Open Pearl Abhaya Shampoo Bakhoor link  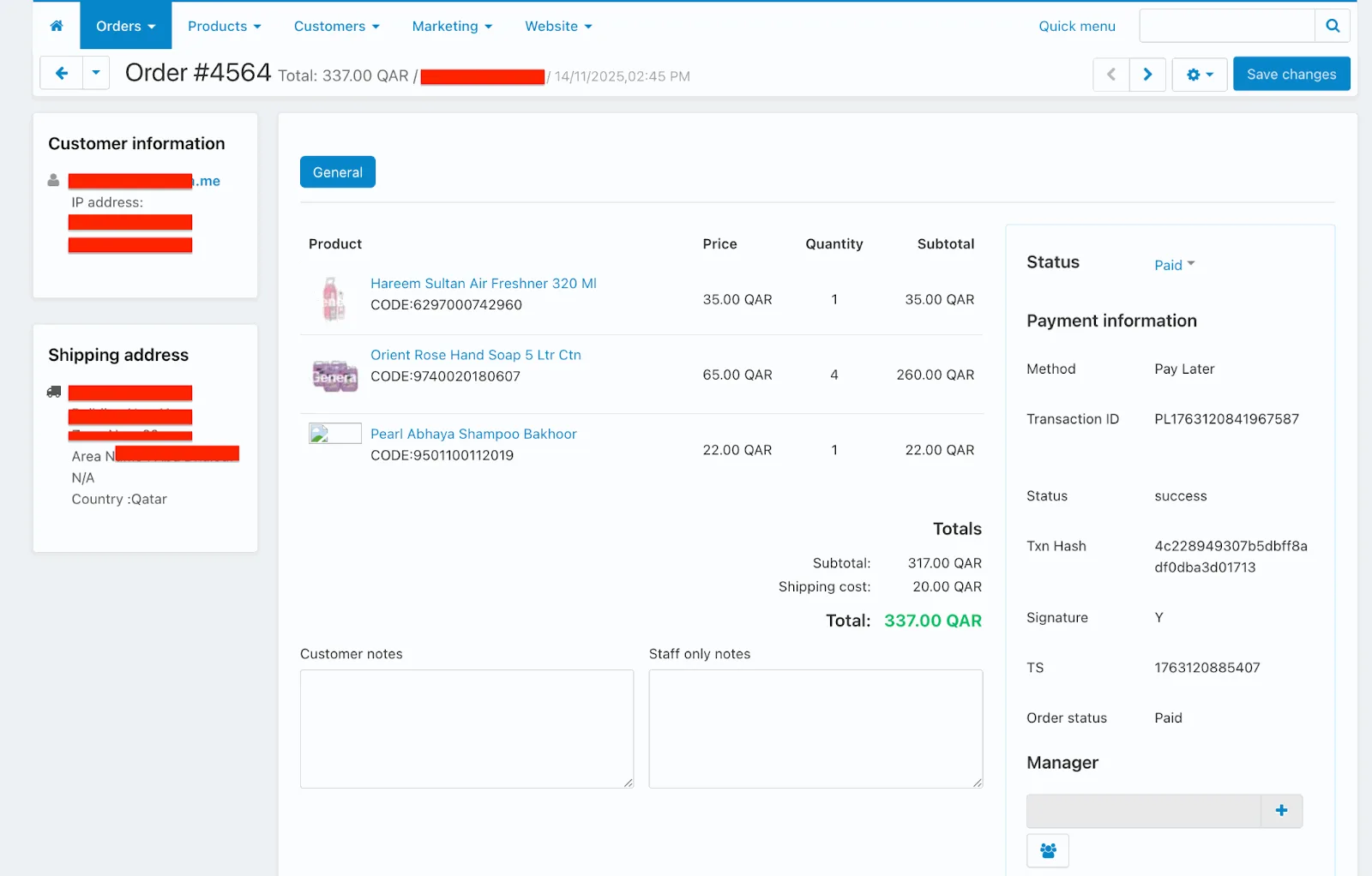pyautogui.click(x=473, y=434)
